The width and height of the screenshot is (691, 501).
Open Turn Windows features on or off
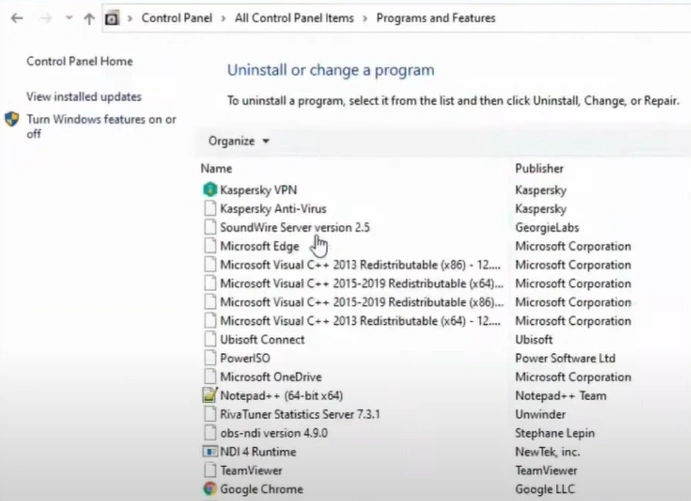pos(101,126)
